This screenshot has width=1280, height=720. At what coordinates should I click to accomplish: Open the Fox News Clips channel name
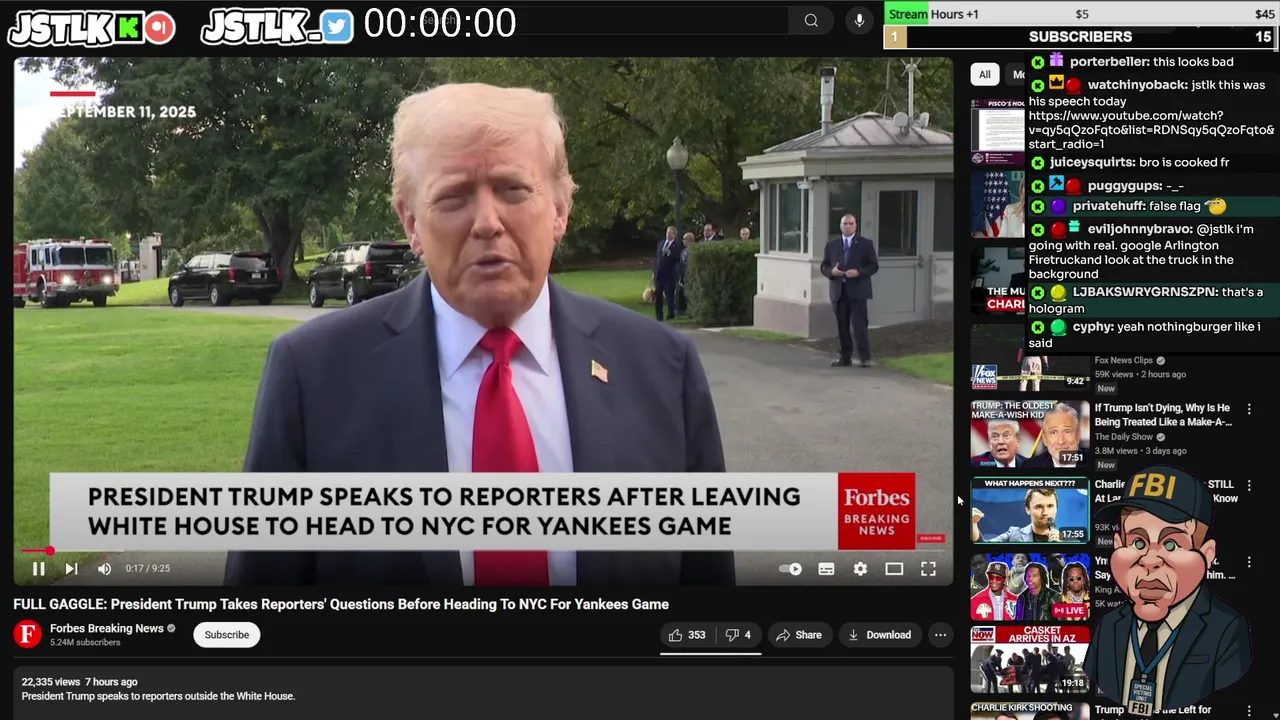click(x=1124, y=360)
